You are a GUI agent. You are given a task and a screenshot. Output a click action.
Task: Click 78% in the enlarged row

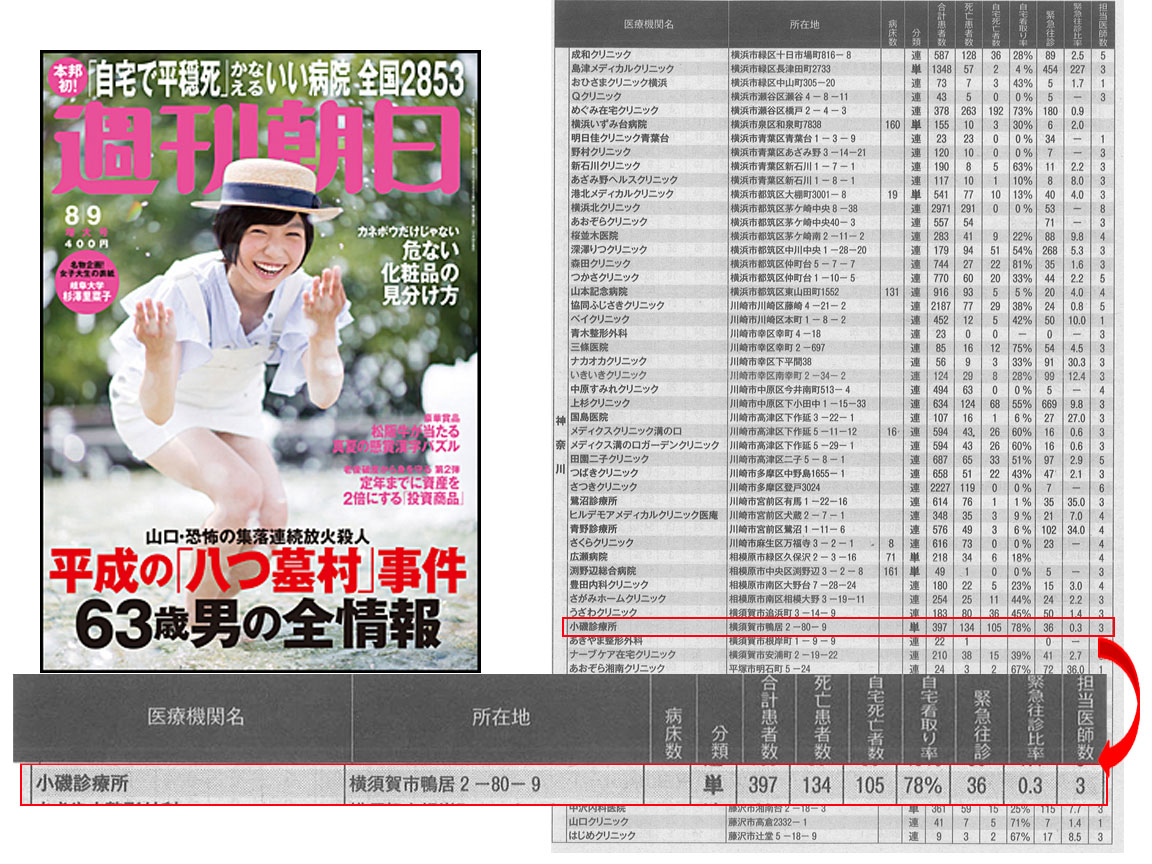[923, 785]
